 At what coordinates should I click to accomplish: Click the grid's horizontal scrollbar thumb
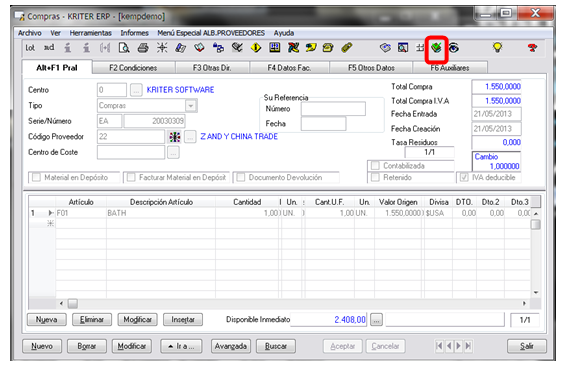[x=73, y=304]
